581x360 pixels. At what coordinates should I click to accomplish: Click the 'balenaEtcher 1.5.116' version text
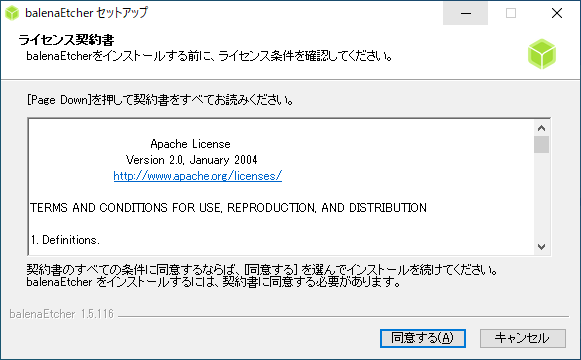[62, 314]
